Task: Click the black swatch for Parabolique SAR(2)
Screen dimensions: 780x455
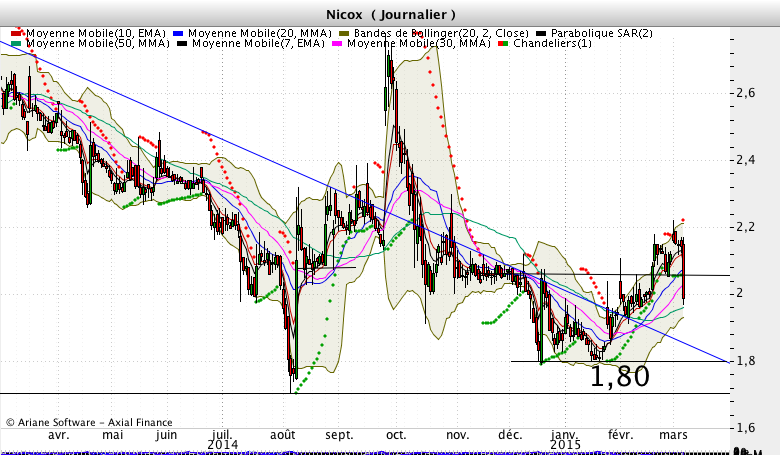Action: coord(541,33)
